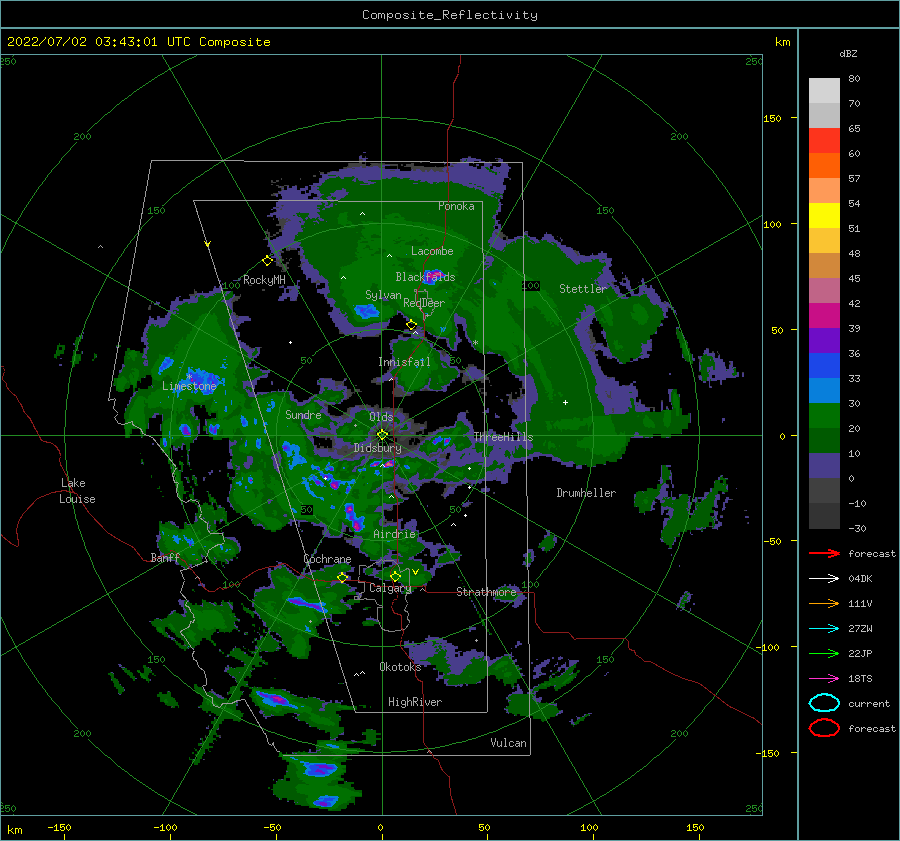Pick the bright red 65-60 dBZ swatch
This screenshot has height=841, width=900.
point(824,141)
